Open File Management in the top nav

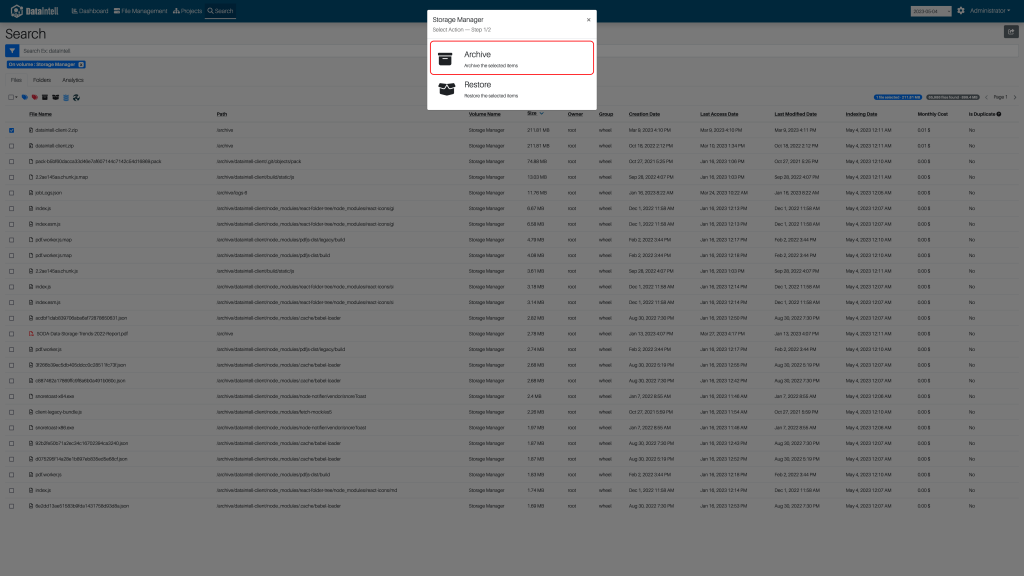click(x=140, y=11)
